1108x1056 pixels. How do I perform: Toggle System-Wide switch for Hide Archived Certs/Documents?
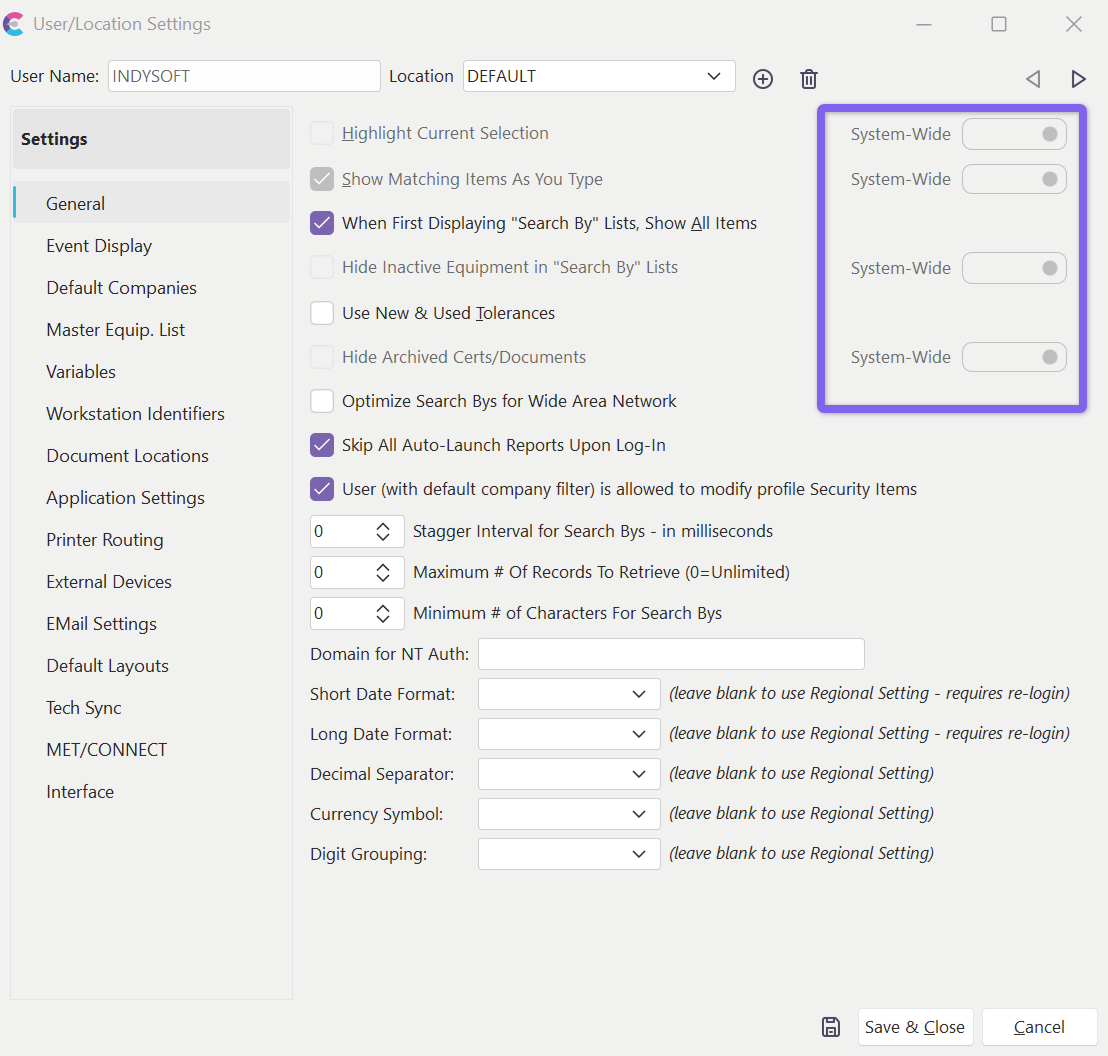[1014, 357]
